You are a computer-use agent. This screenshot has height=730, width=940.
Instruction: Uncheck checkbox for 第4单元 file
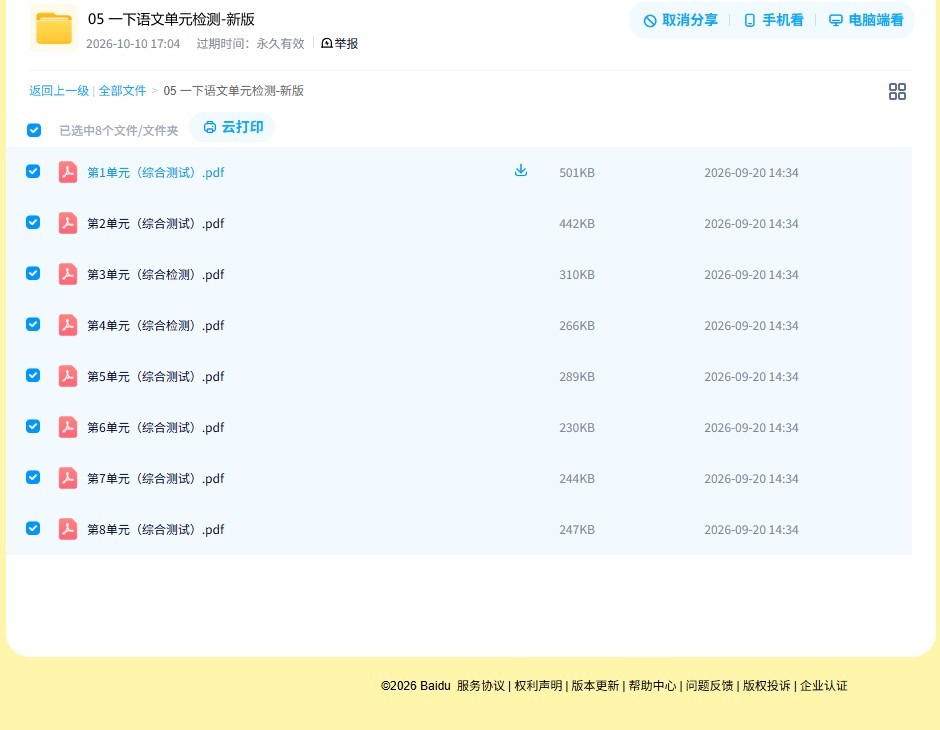pos(33,324)
